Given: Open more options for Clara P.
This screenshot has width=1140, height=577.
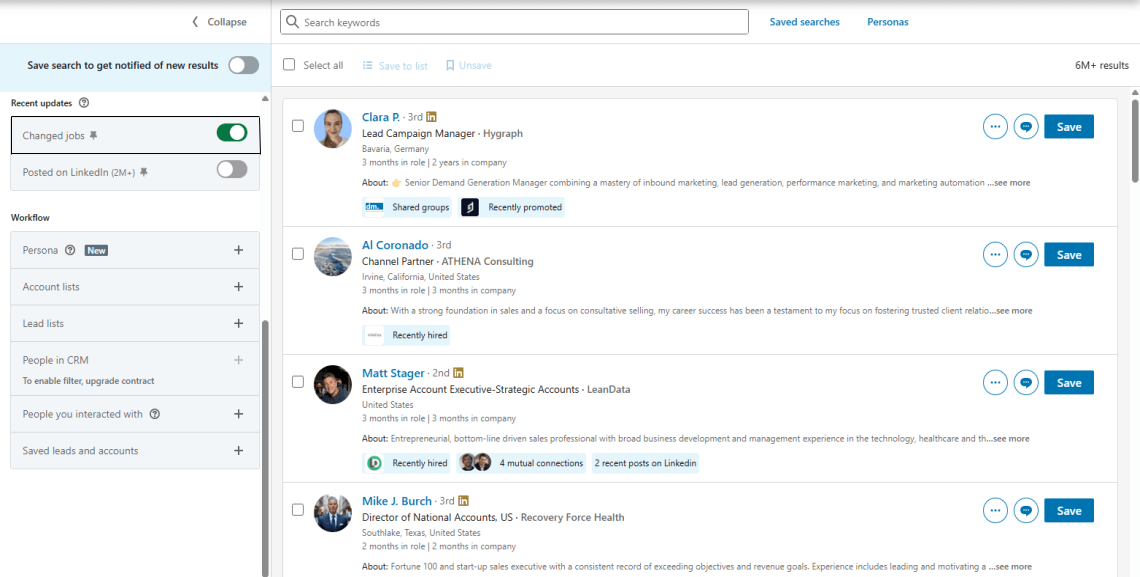Looking at the screenshot, I should [995, 126].
